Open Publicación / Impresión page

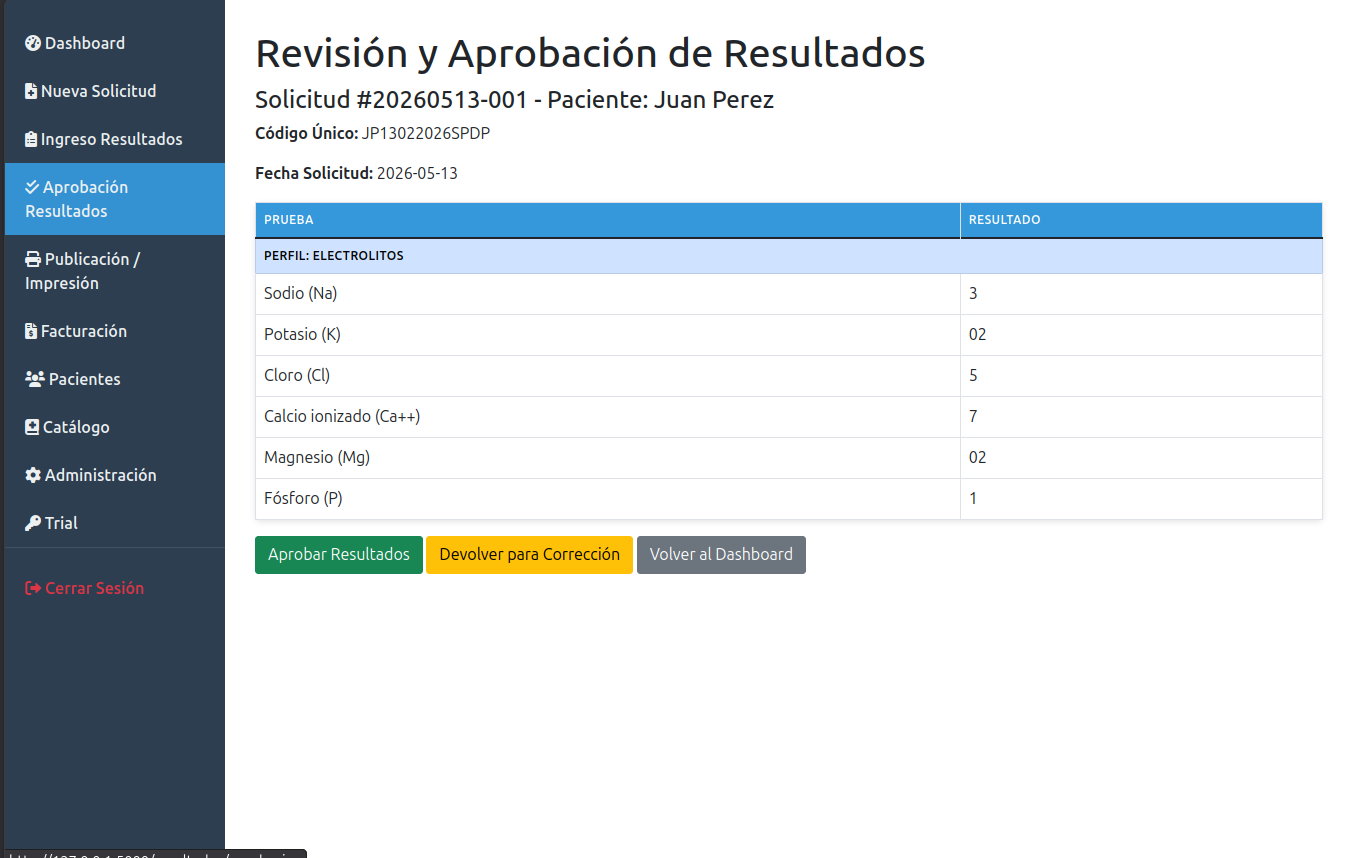[x=114, y=271]
